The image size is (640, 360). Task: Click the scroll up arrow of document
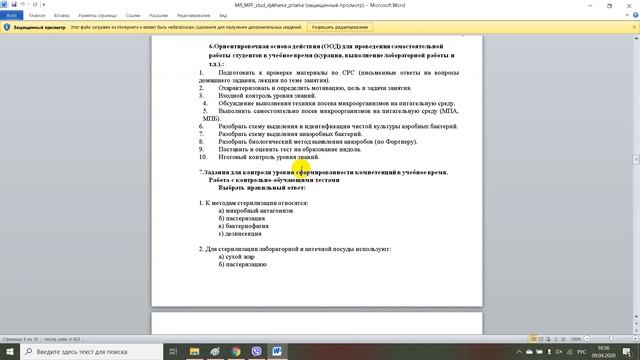pos(636,38)
